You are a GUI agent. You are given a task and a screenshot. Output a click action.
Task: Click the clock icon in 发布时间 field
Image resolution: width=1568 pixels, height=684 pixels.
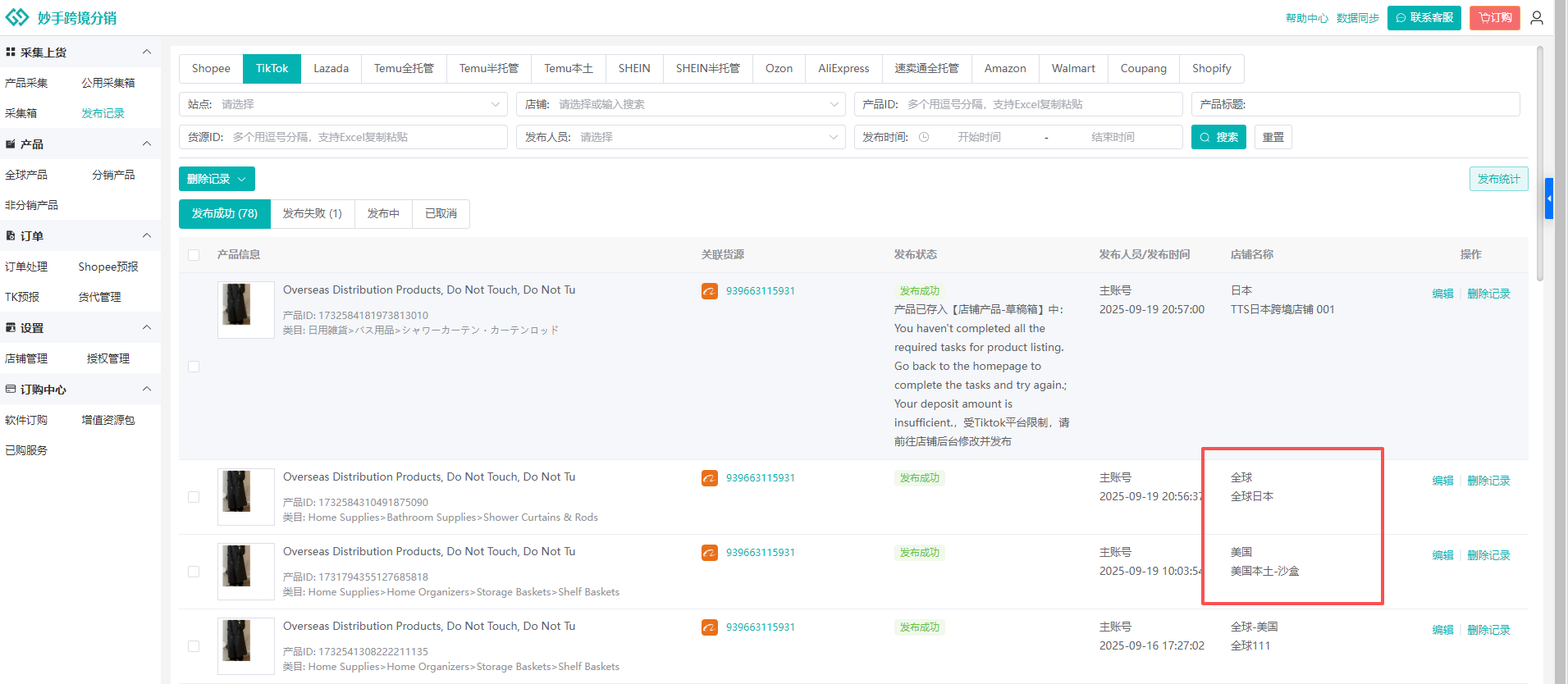pos(924,137)
